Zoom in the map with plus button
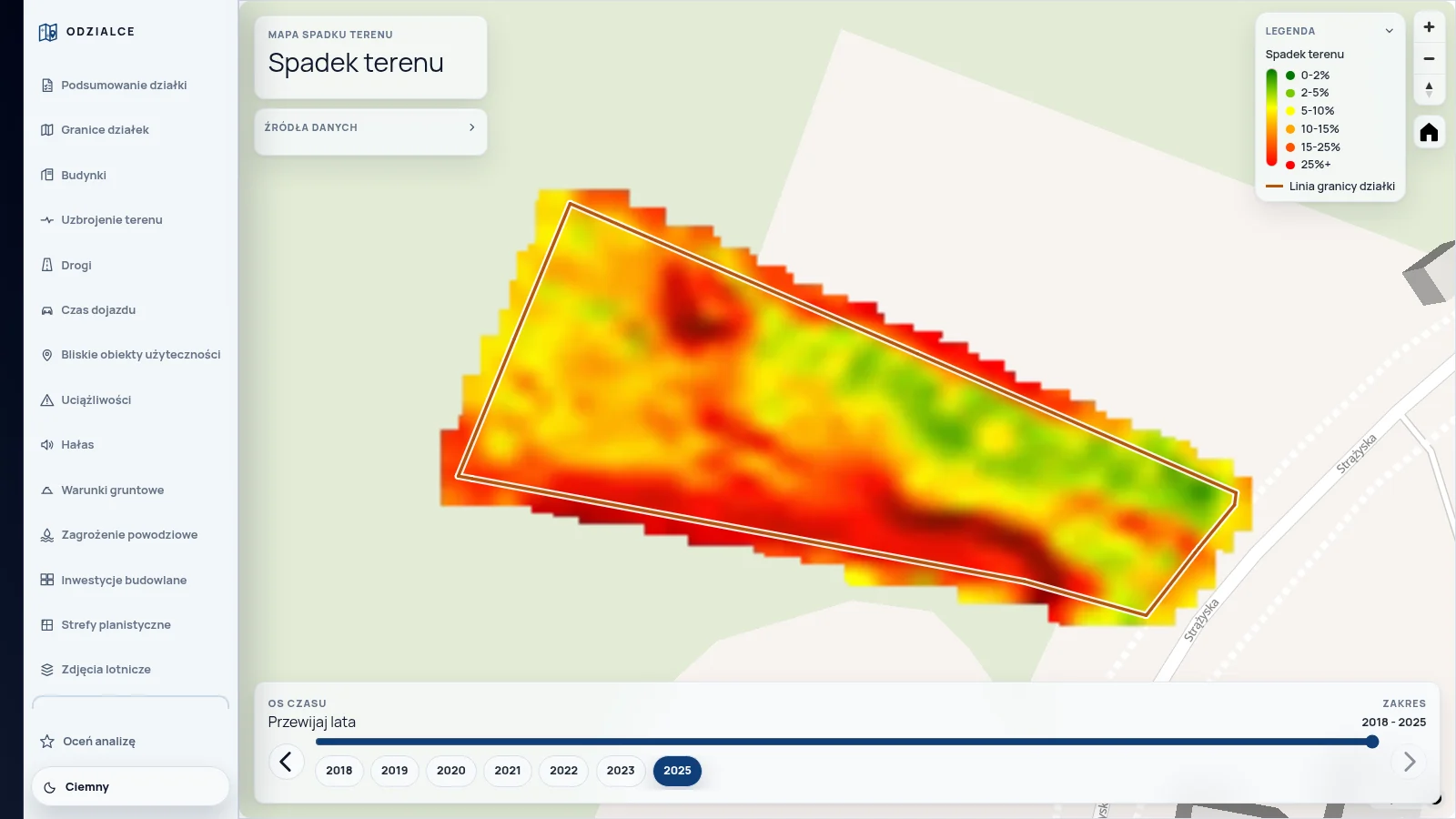The height and width of the screenshot is (819, 1456). 1429,27
